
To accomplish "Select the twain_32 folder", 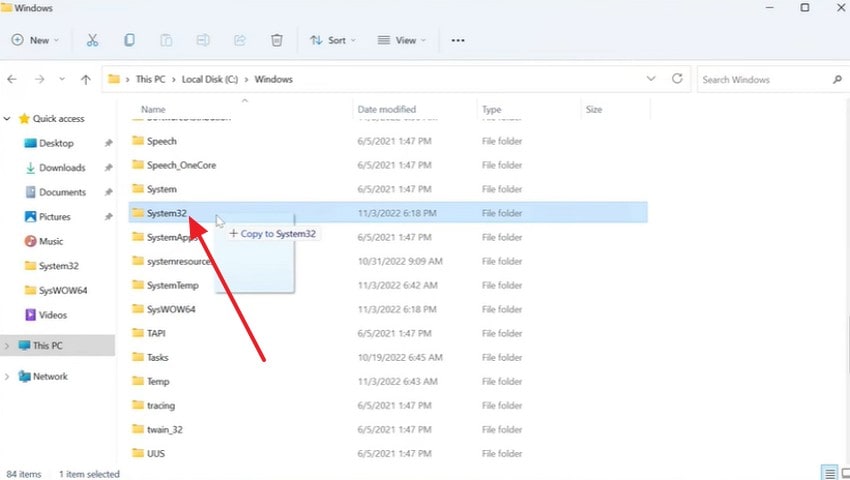I will coord(388,429).
